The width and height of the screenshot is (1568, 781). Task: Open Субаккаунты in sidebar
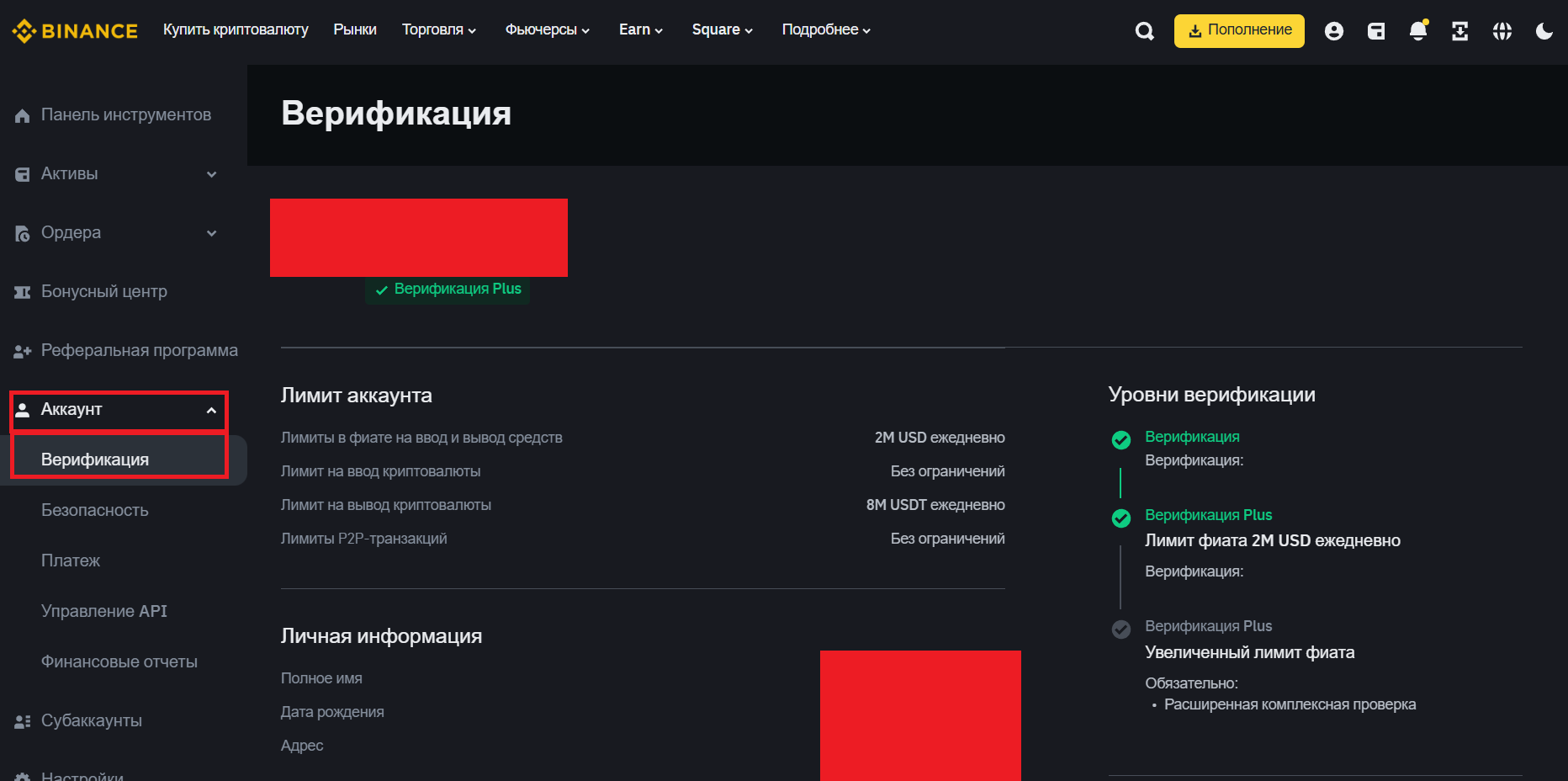coord(92,720)
